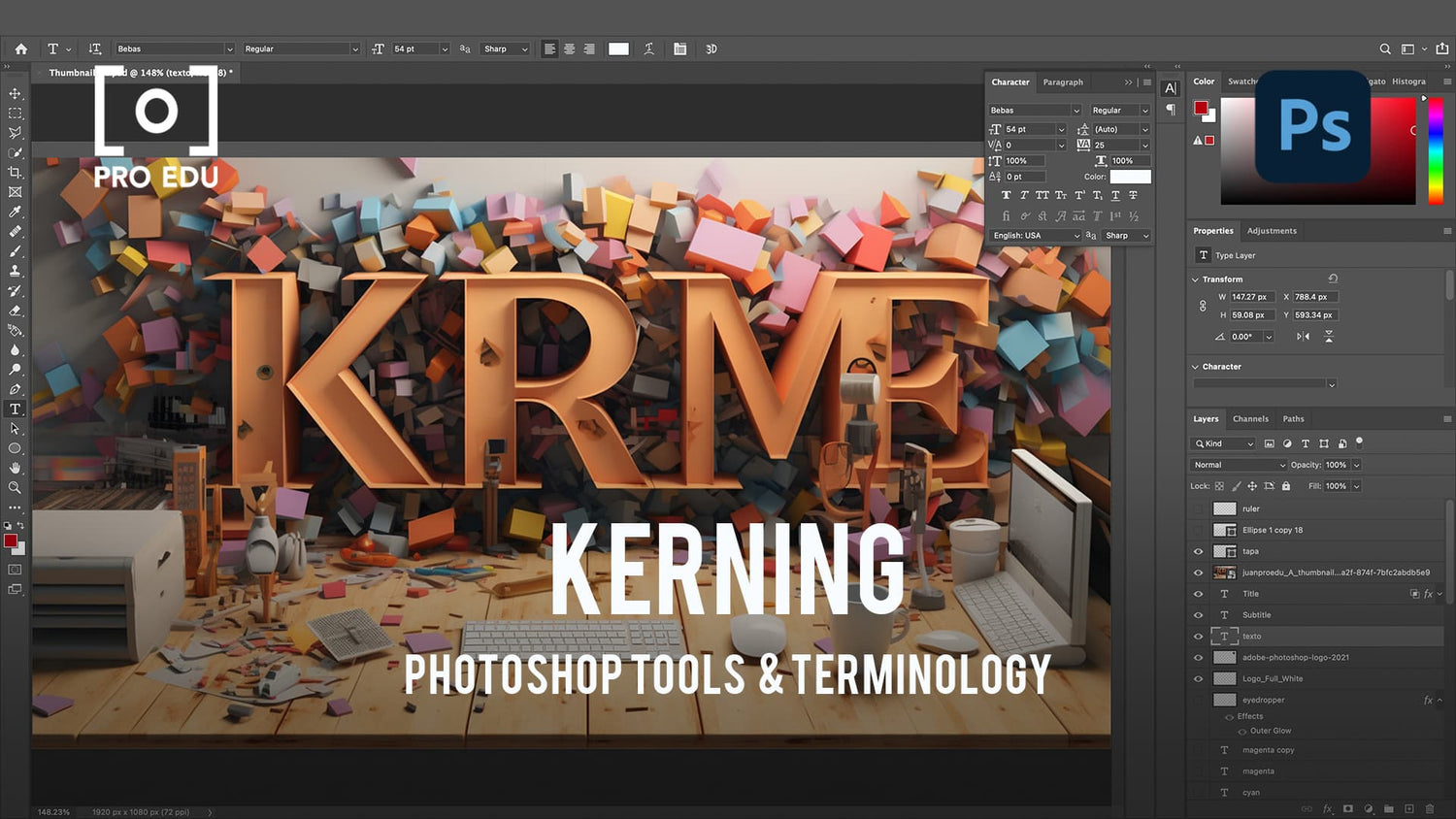The height and width of the screenshot is (819, 1456).
Task: Select the Clone Stamp tool
Action: 15,272
